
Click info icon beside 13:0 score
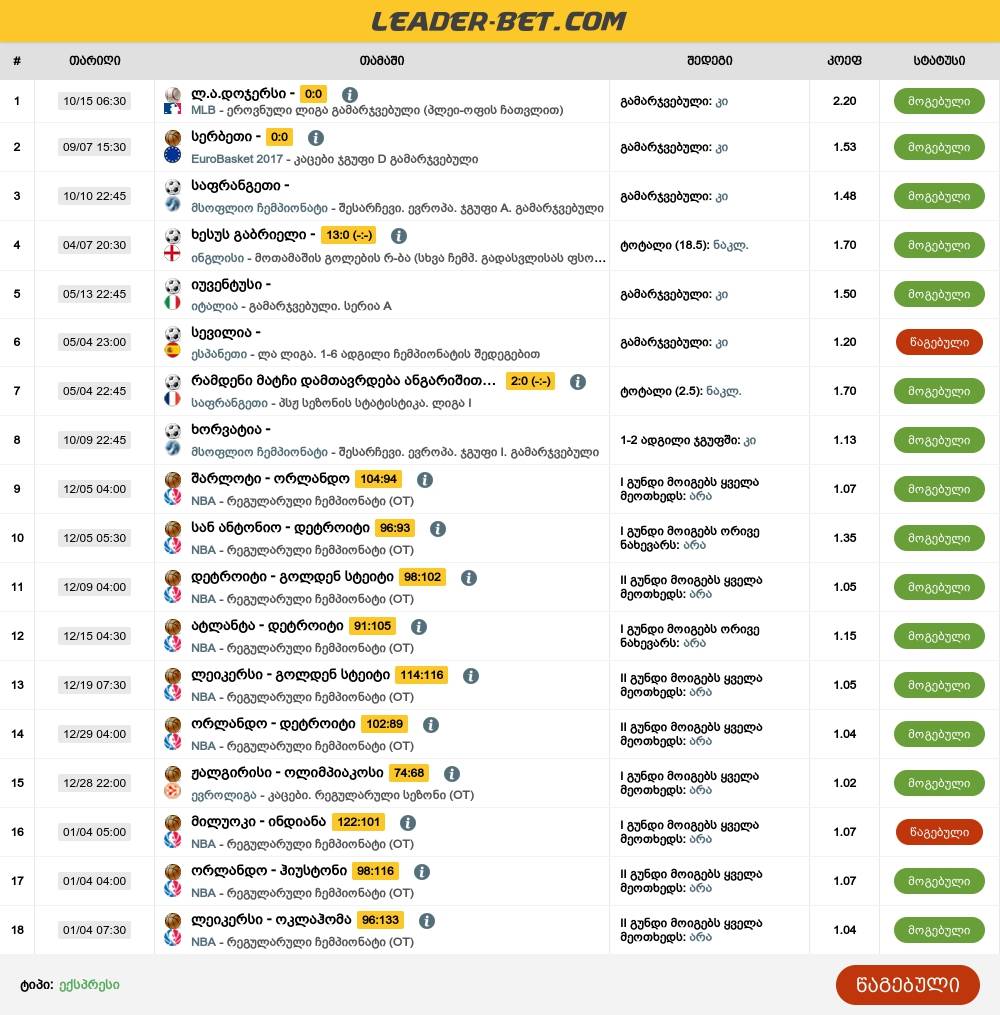pyautogui.click(x=399, y=236)
